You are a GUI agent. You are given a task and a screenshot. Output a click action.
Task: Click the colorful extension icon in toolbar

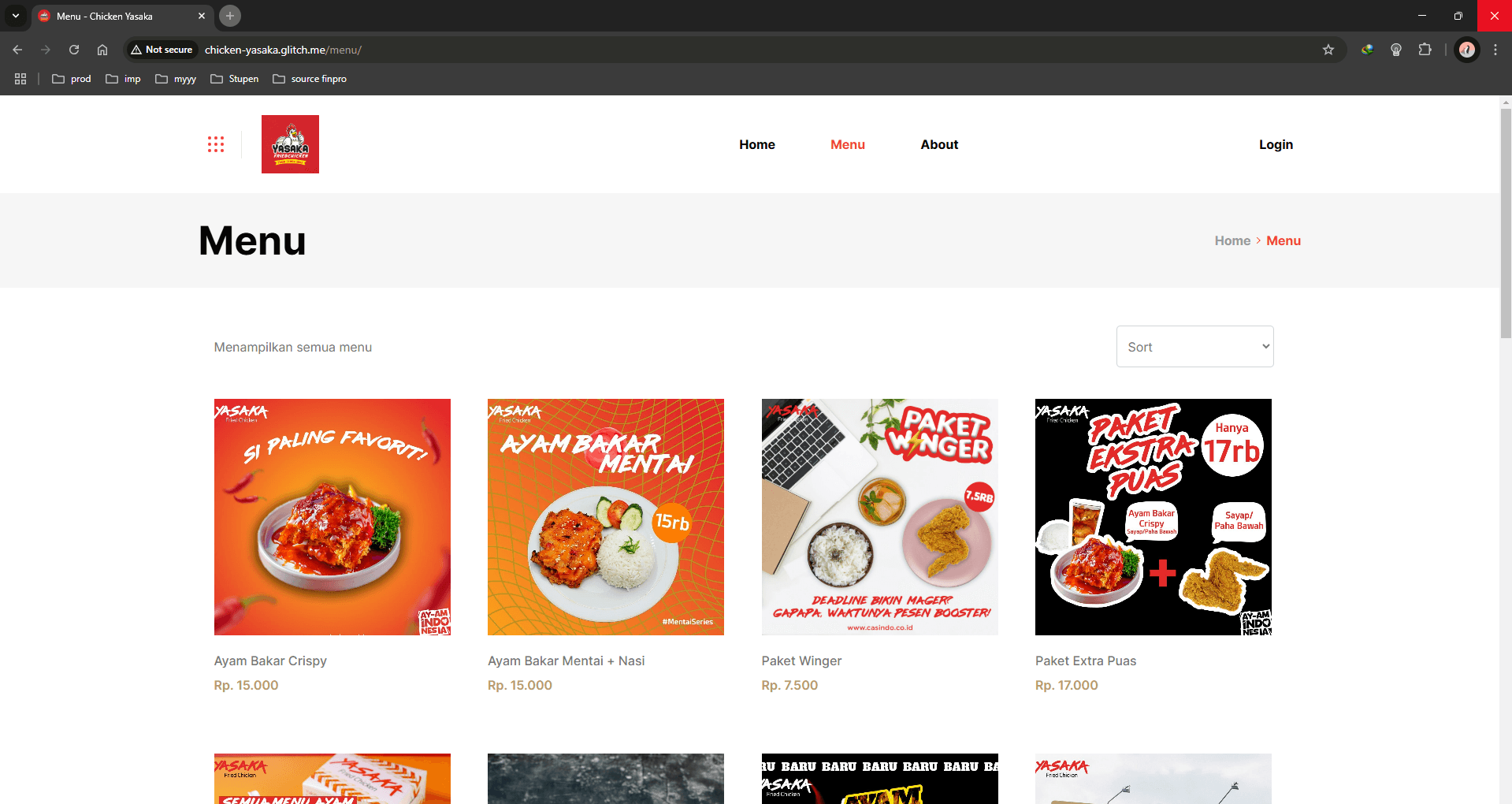click(1367, 50)
